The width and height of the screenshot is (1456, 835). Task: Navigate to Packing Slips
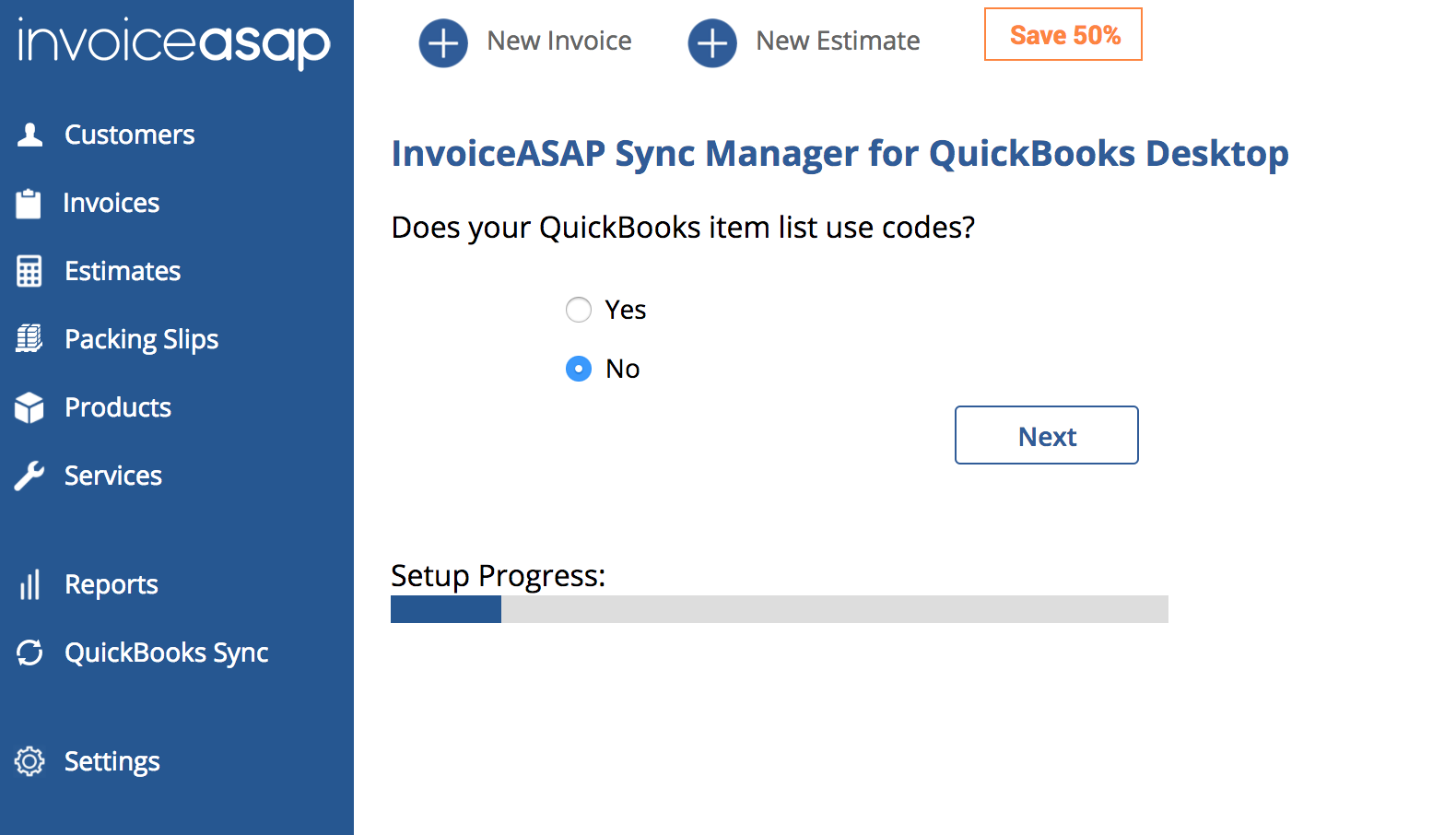click(142, 339)
